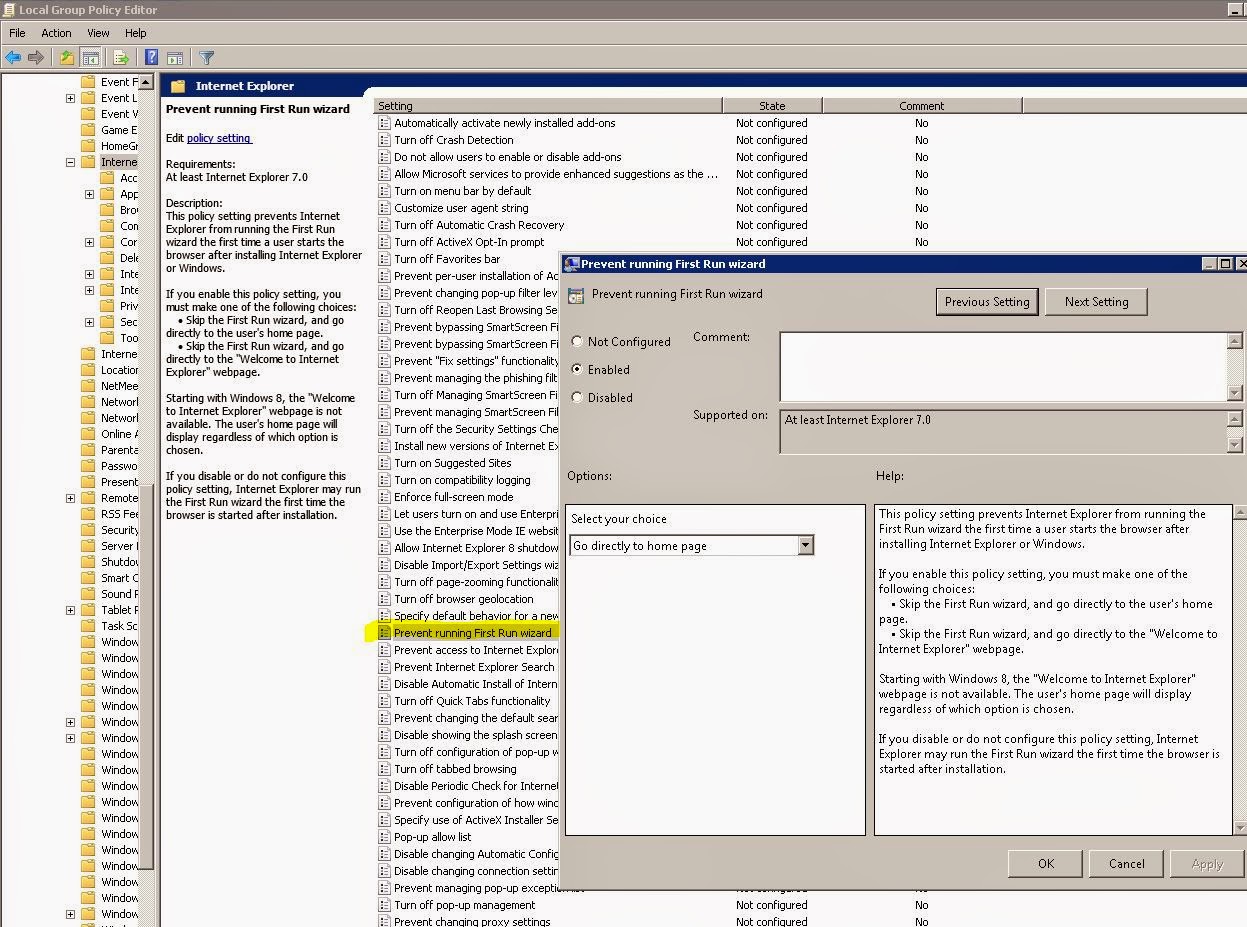Click policy icon beside Turn off Favorites bar
1247x927 pixels.
point(384,259)
